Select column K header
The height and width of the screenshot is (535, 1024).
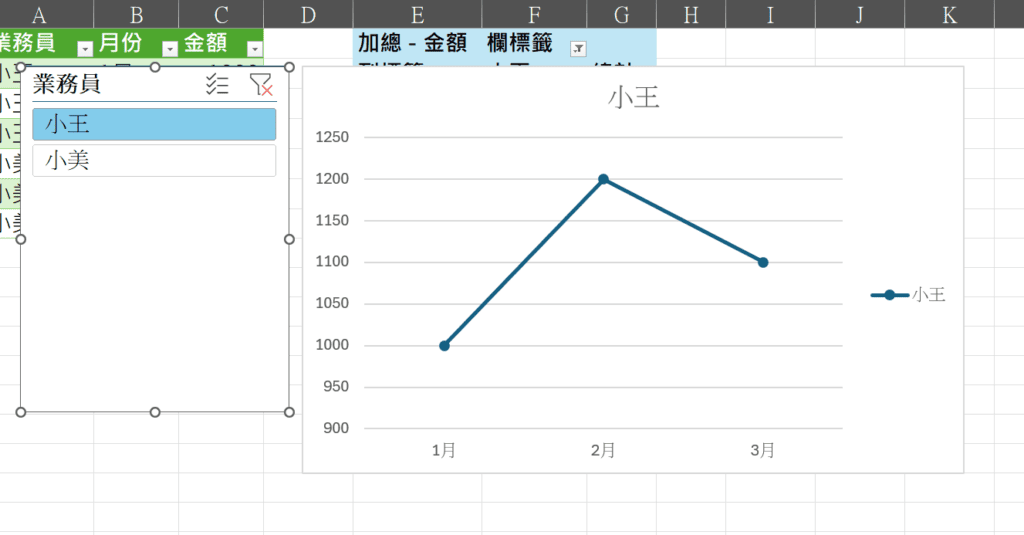949,14
